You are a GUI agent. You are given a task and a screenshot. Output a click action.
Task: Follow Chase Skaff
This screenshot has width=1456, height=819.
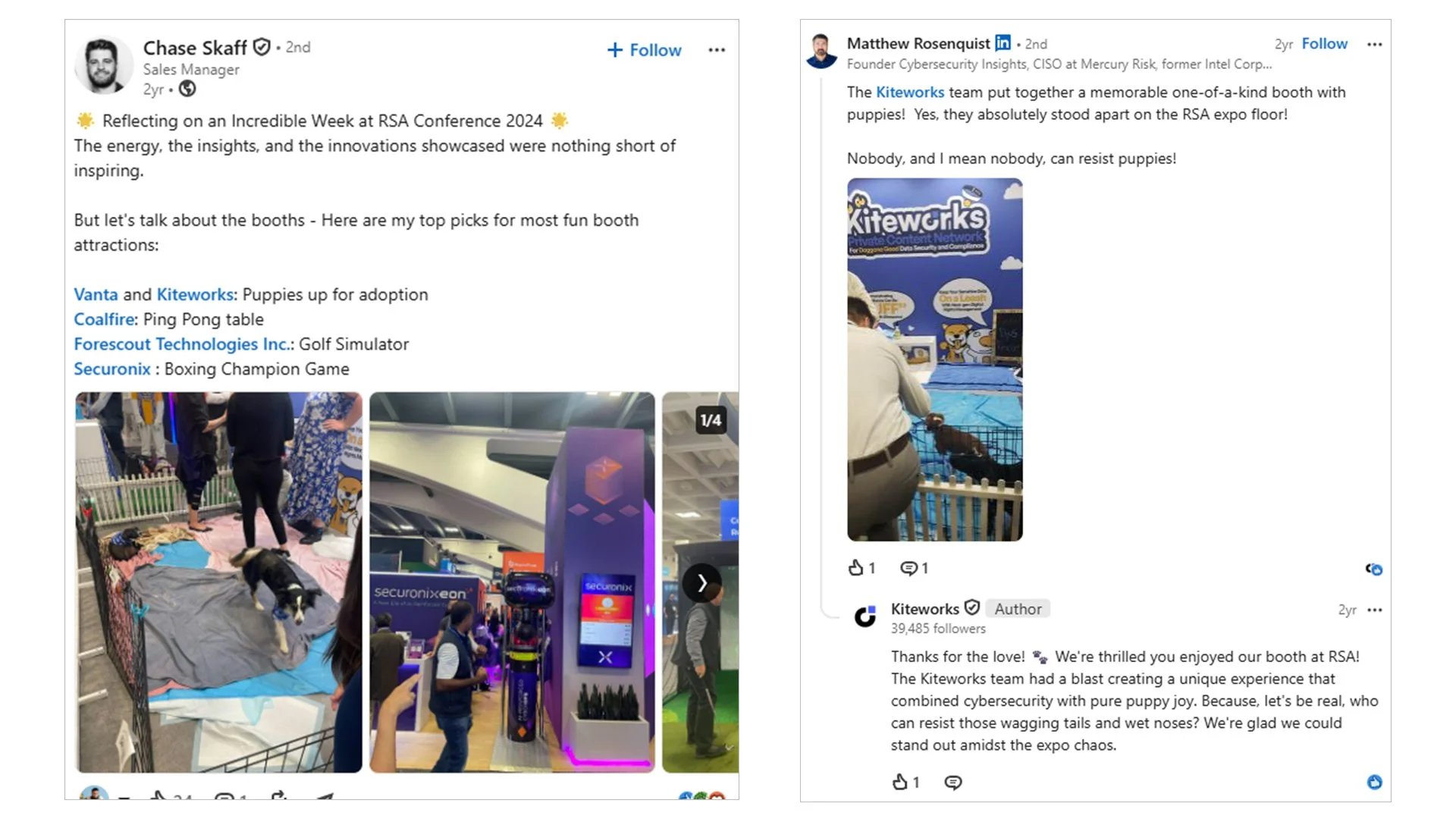click(645, 50)
